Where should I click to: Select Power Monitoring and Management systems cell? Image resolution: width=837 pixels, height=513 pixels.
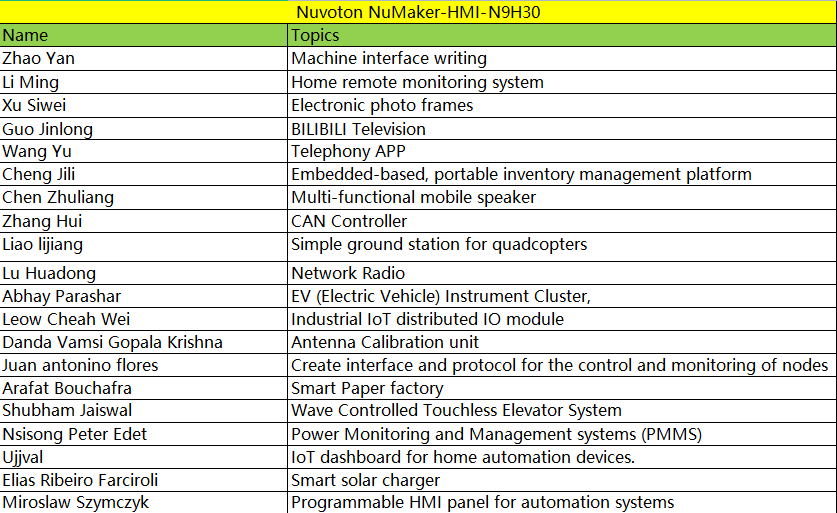562,434
